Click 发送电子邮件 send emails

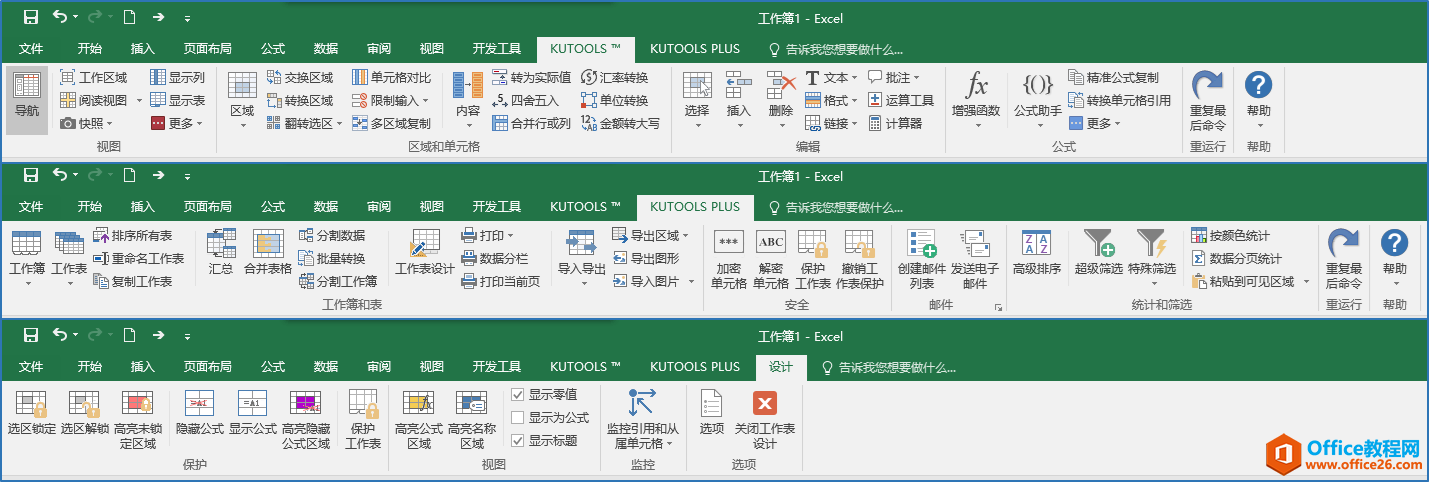(x=975, y=259)
